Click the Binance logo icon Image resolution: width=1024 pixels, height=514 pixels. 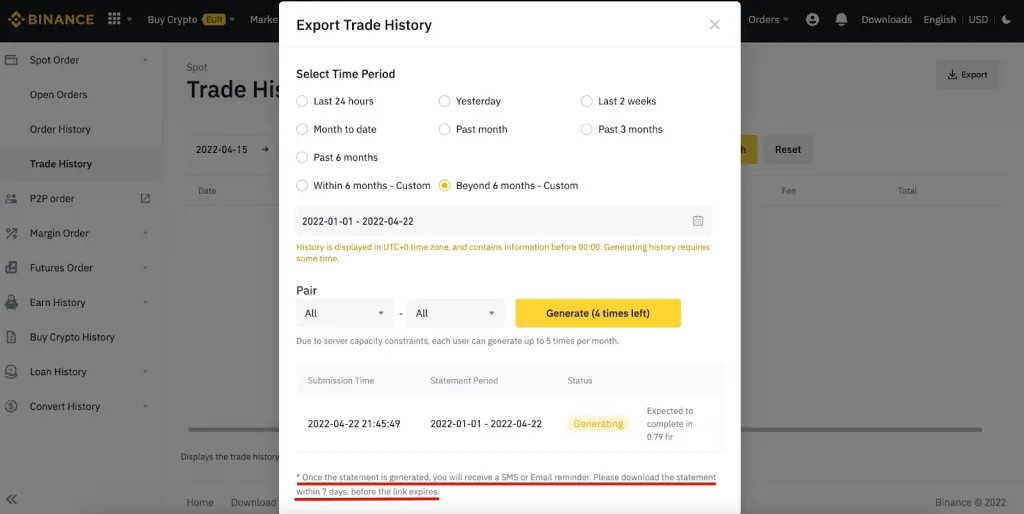(x=13, y=19)
